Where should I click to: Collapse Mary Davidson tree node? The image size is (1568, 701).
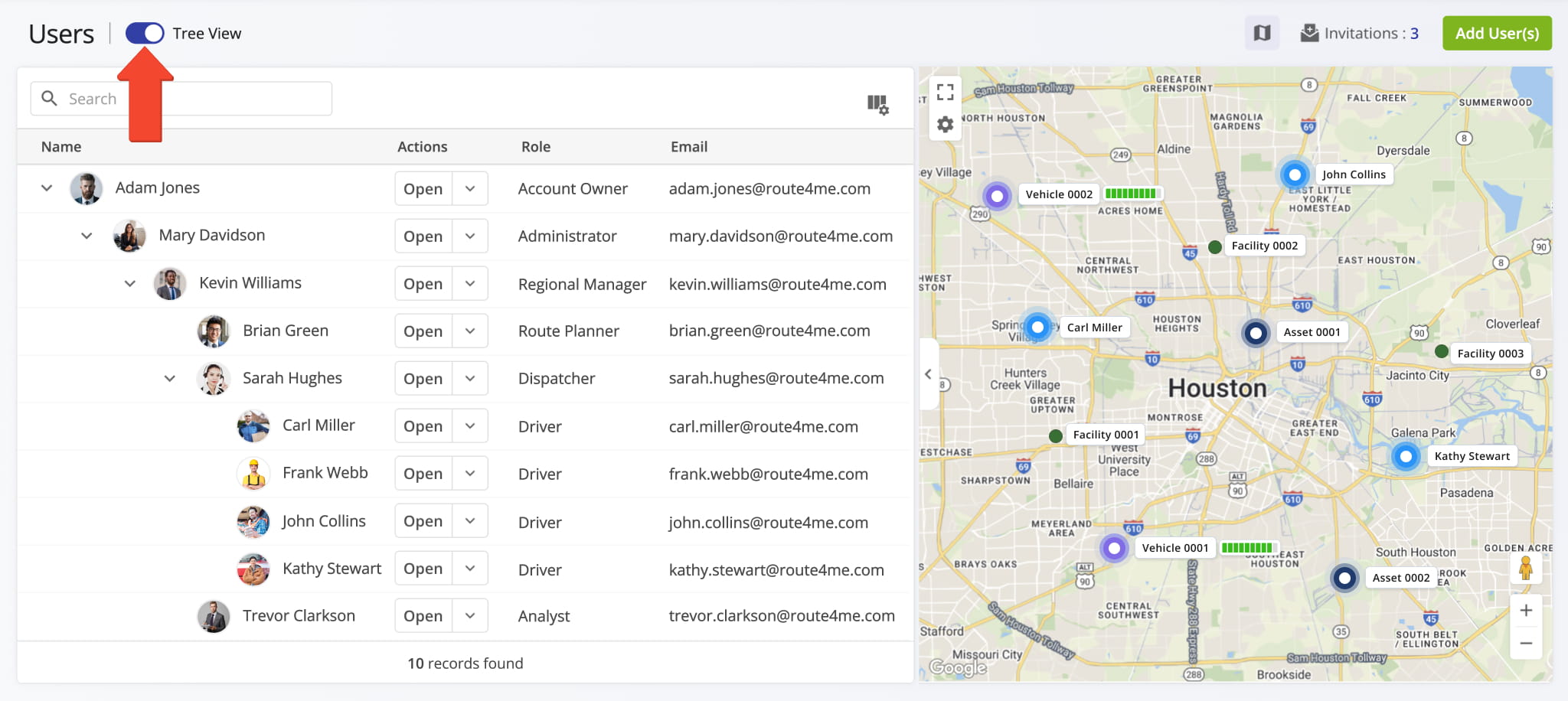coord(87,235)
